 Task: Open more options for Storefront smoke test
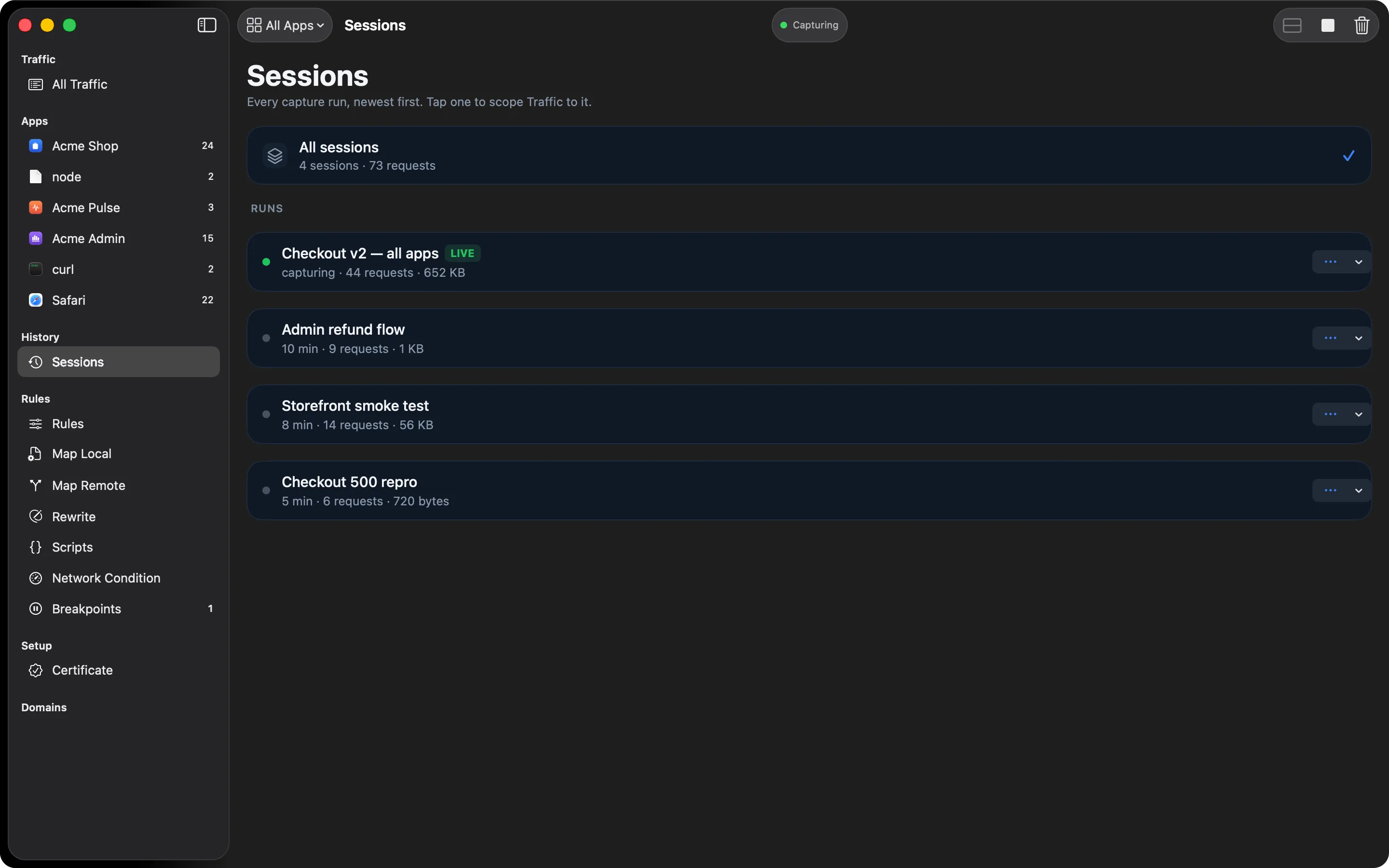point(1331,415)
